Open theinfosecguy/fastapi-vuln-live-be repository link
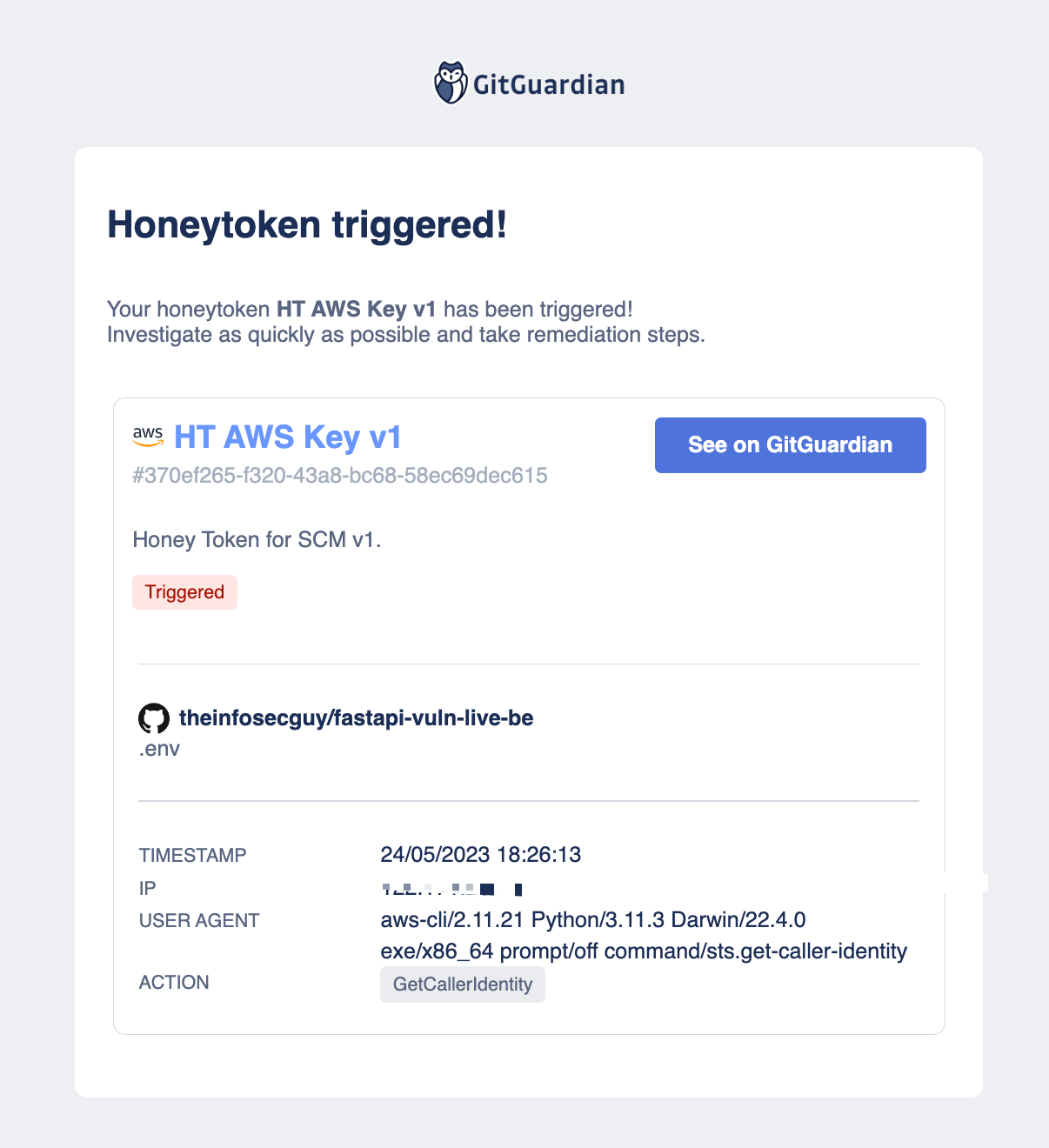The height and width of the screenshot is (1148, 1049). [356, 717]
